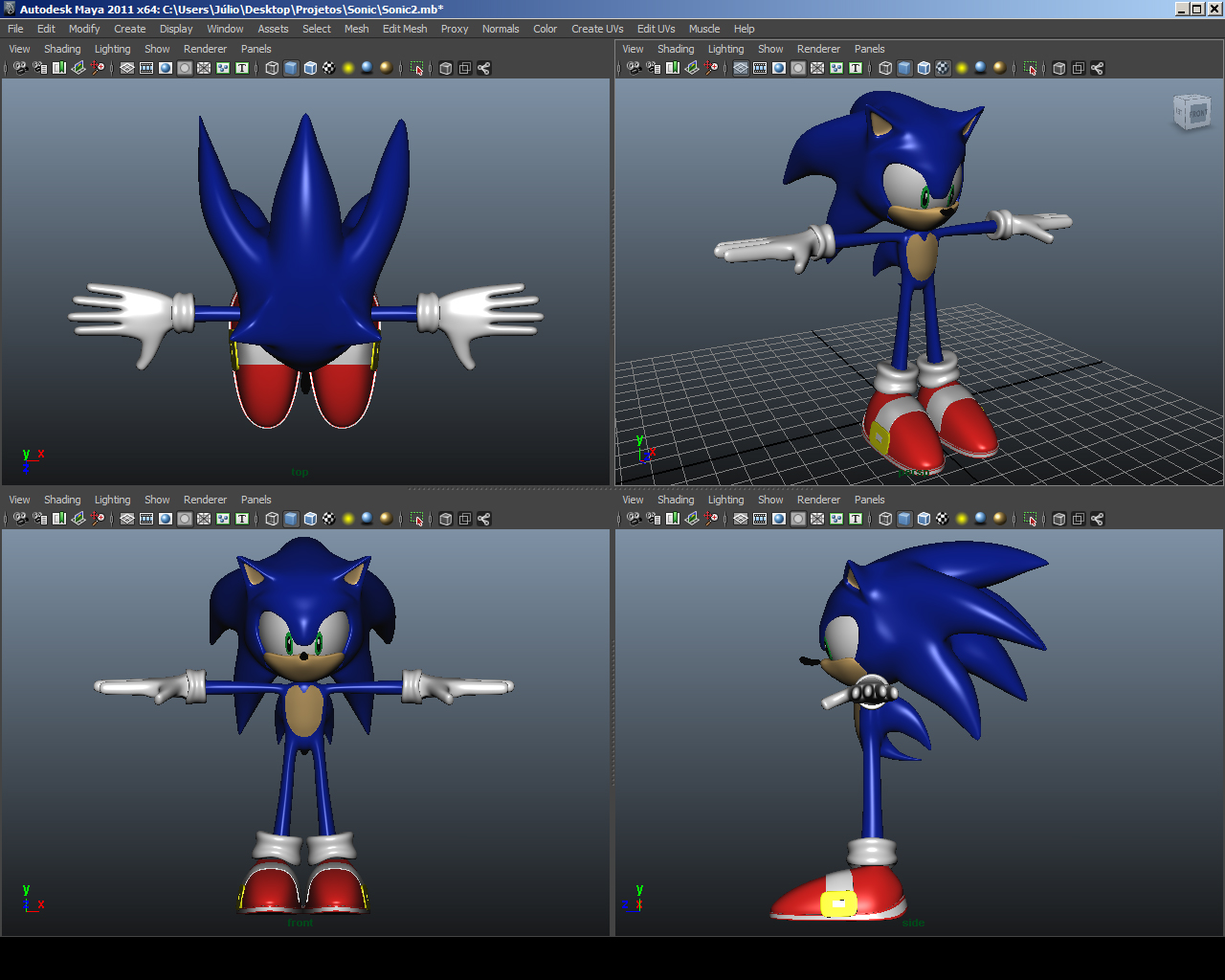
Task: Toggle Grid icon in front view toolbar
Action: (126, 519)
